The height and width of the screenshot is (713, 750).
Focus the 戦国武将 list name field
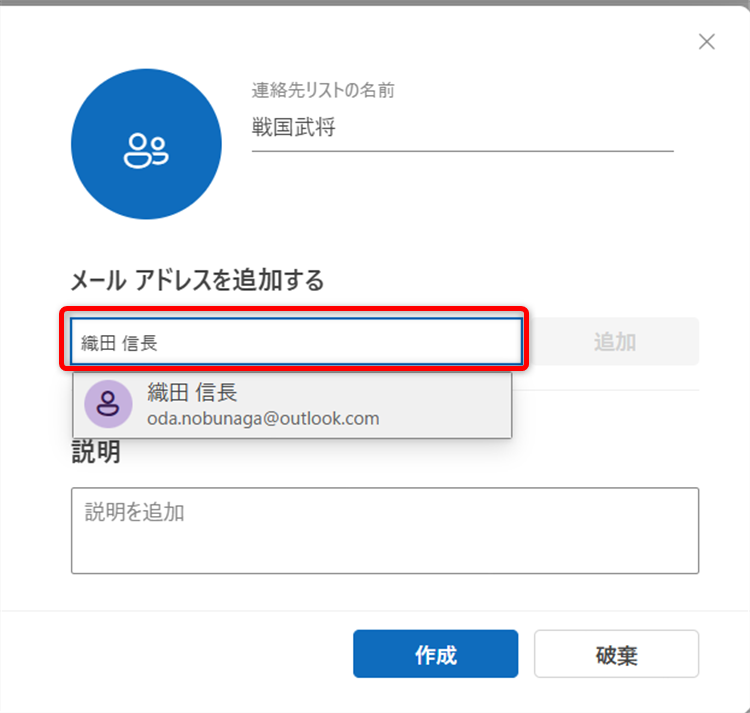[x=462, y=129]
